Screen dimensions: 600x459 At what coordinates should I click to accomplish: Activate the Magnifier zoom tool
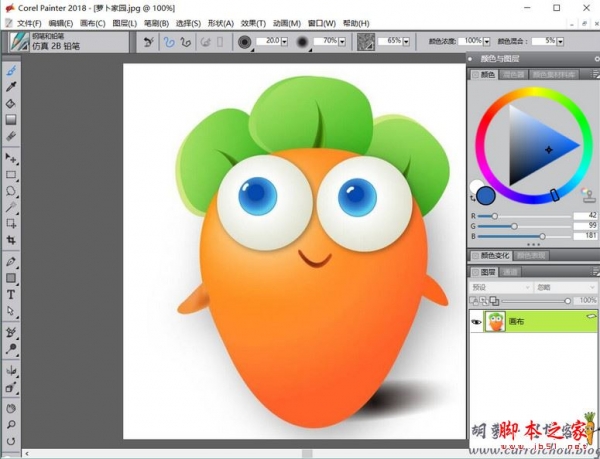pos(12,424)
